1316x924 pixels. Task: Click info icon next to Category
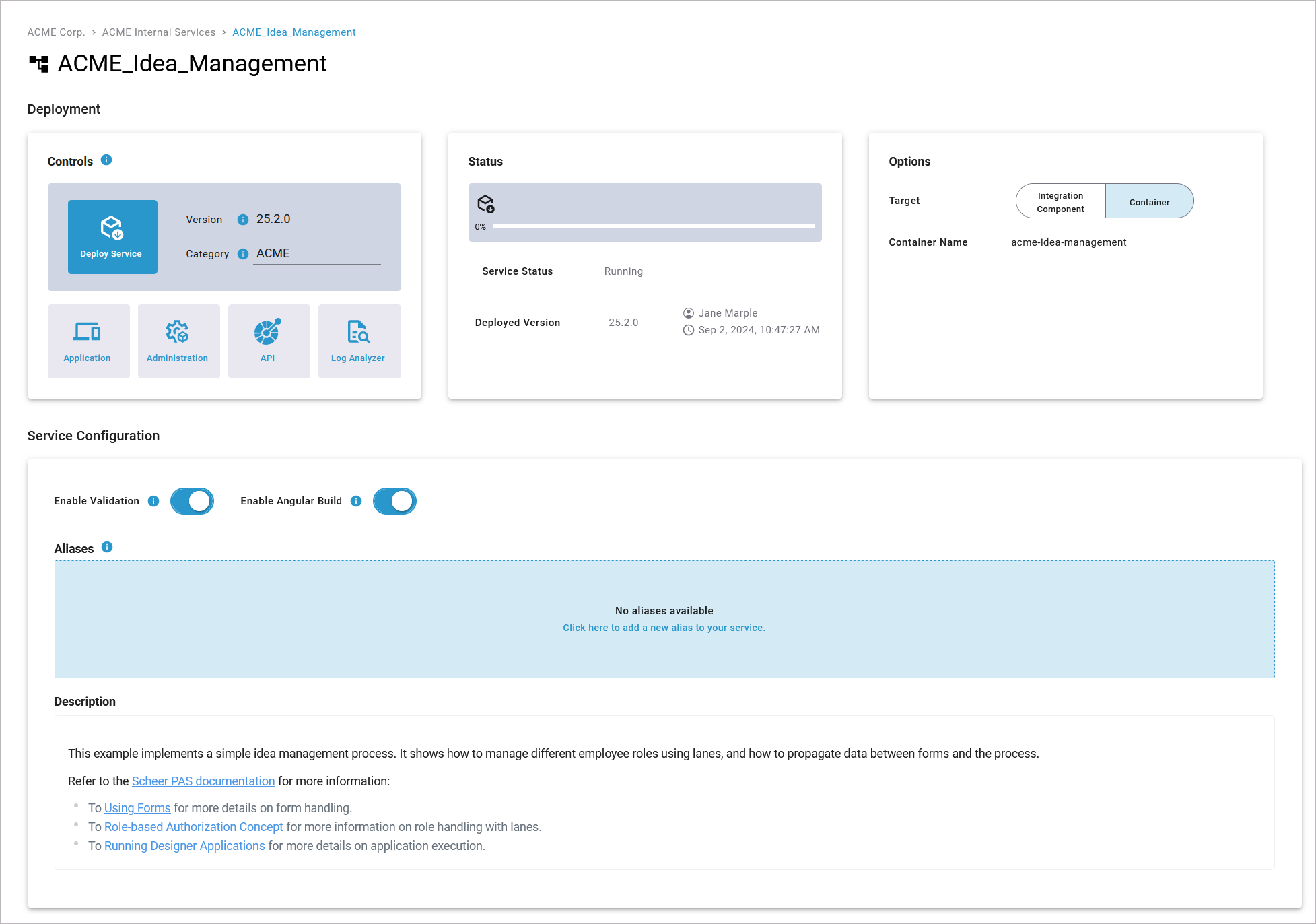pyautogui.click(x=243, y=254)
